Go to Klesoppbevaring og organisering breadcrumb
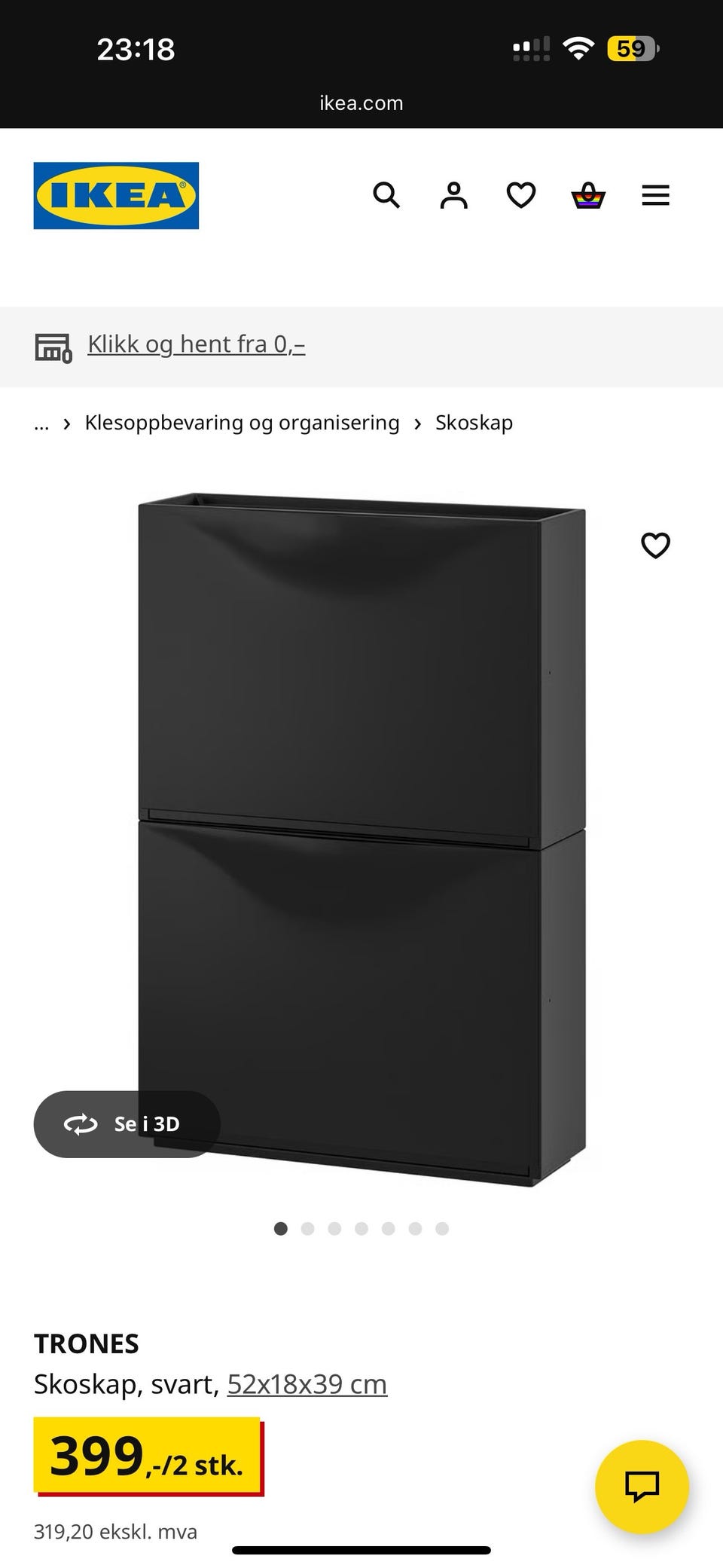This screenshot has height=1568, width=723. (242, 423)
